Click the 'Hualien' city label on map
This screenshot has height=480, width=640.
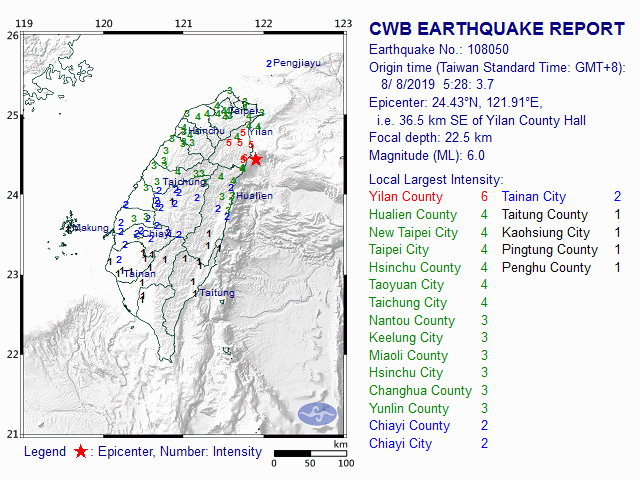coord(254,196)
